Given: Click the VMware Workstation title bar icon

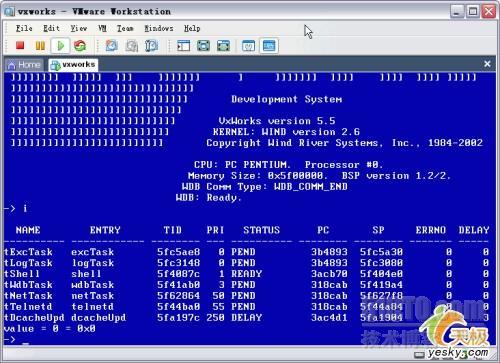Looking at the screenshot, I should pyautogui.click(x=9, y=11).
